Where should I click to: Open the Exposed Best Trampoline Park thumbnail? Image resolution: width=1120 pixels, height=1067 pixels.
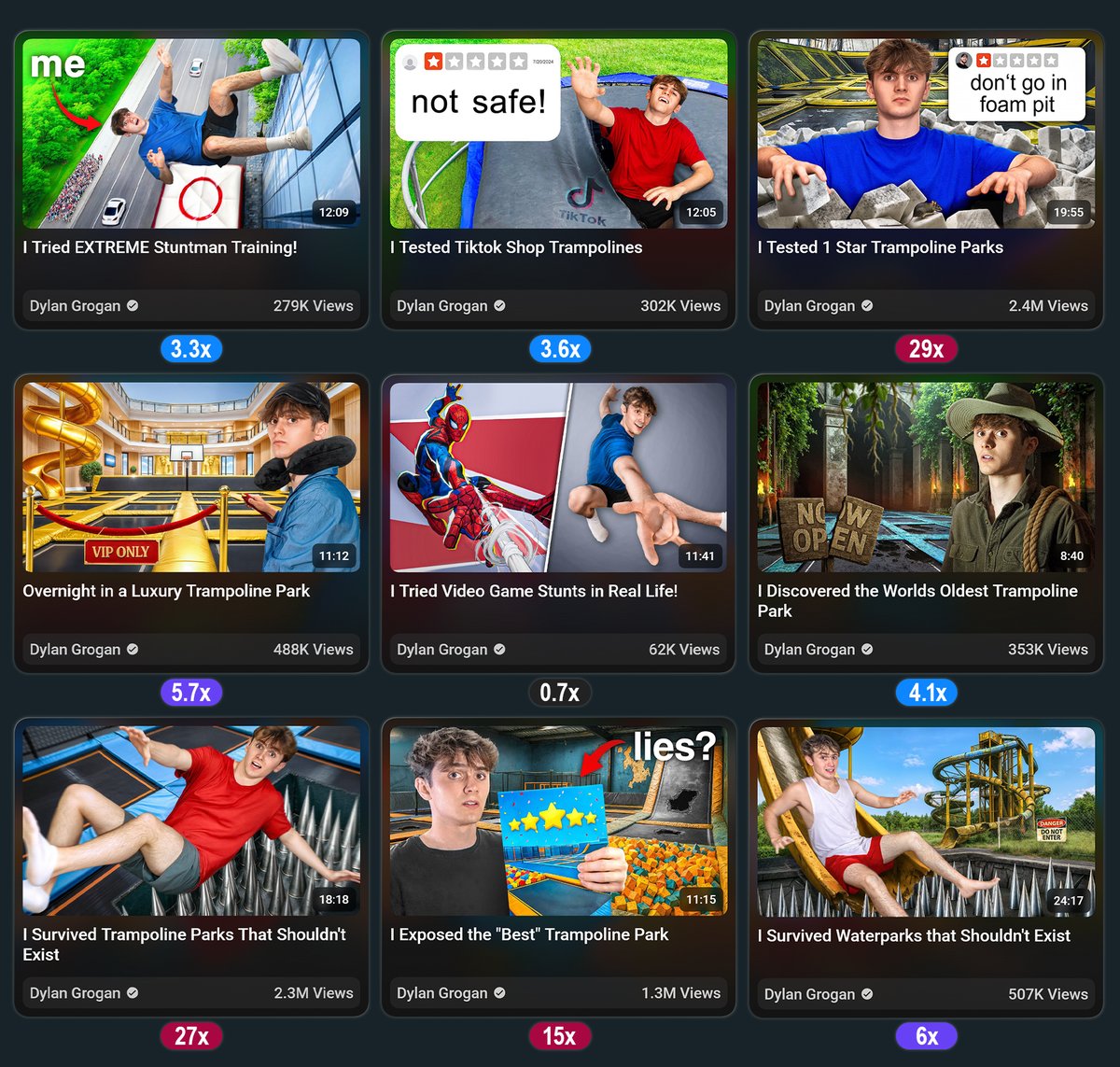(x=558, y=821)
